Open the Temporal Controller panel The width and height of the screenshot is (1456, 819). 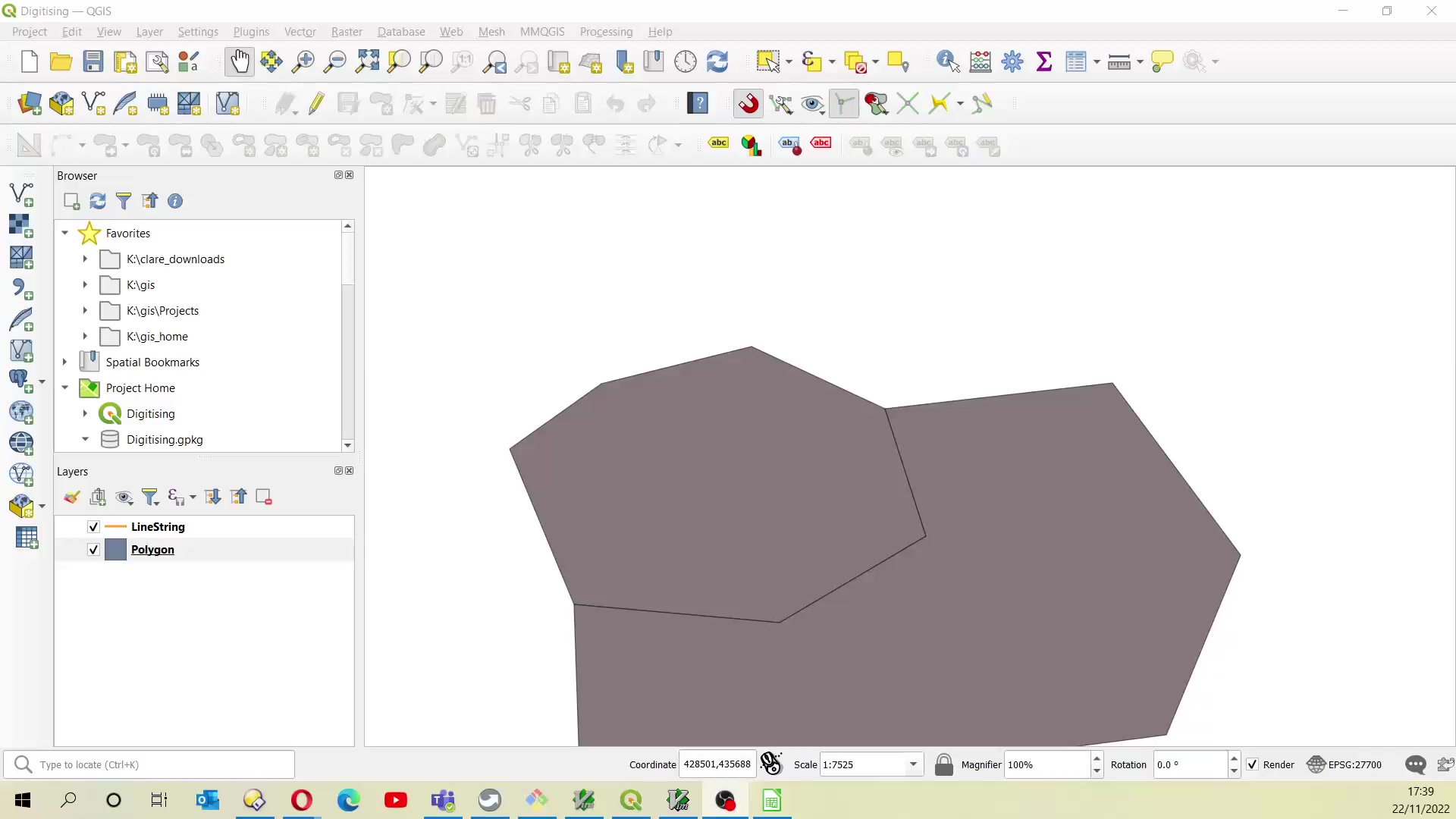pyautogui.click(x=686, y=61)
